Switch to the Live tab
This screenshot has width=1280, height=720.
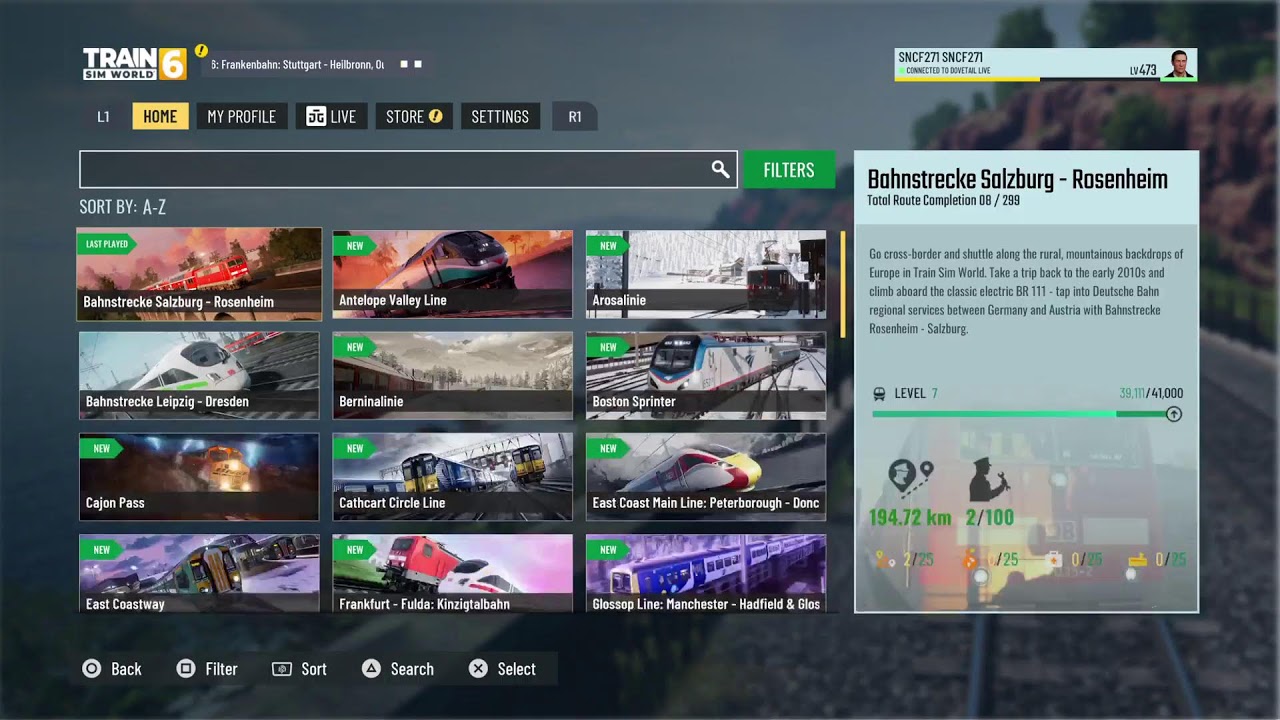coord(332,116)
